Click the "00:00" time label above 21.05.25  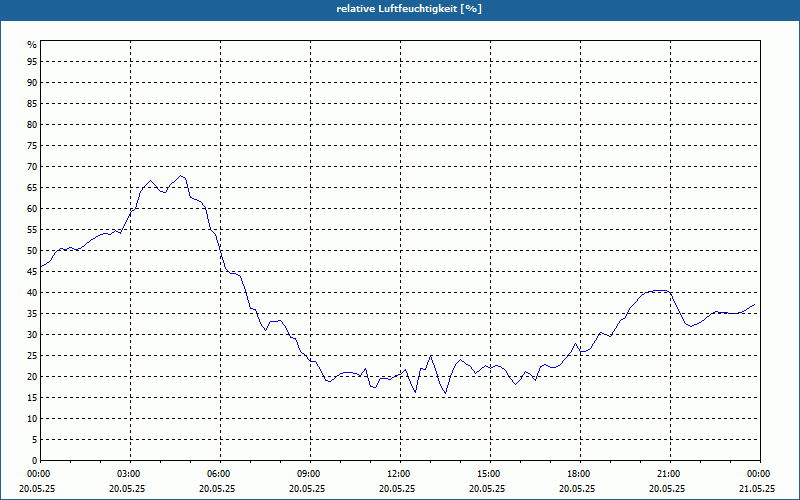760,474
